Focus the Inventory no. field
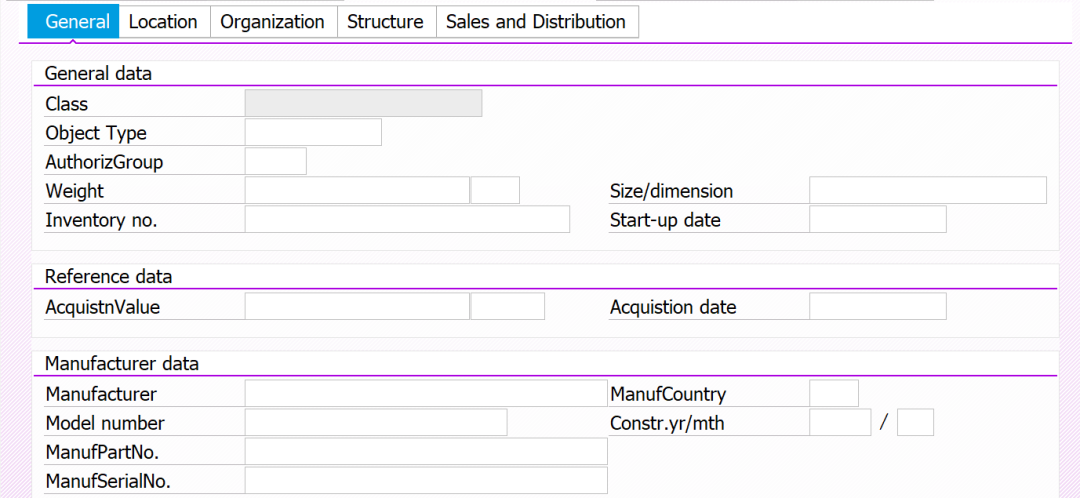Screen dimensions: 1080x498 point(407,220)
